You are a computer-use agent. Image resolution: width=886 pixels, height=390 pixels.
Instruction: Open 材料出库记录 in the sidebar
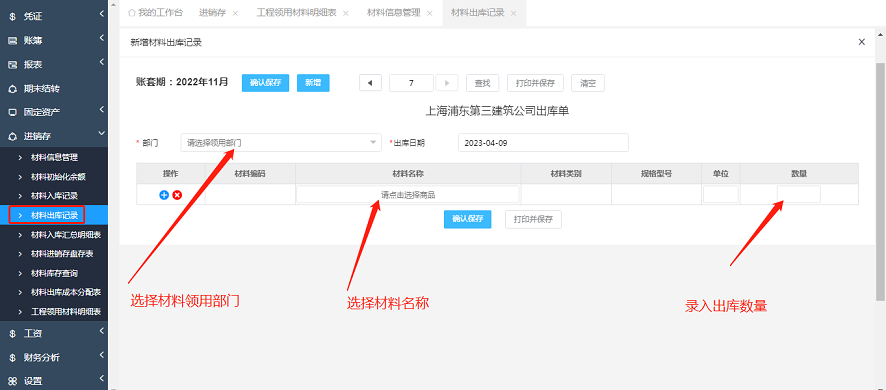(x=54, y=215)
